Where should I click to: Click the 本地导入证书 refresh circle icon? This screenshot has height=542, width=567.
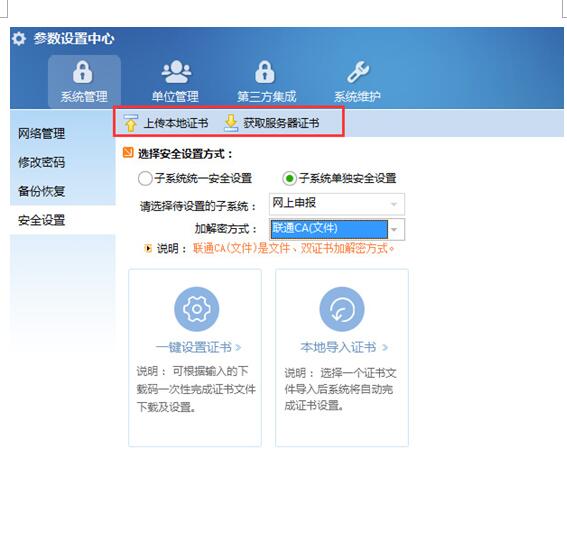(342, 309)
